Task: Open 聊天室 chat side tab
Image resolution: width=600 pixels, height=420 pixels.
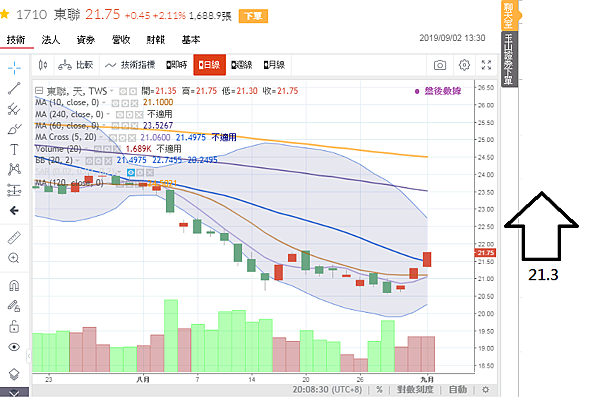Action: [x=509, y=15]
